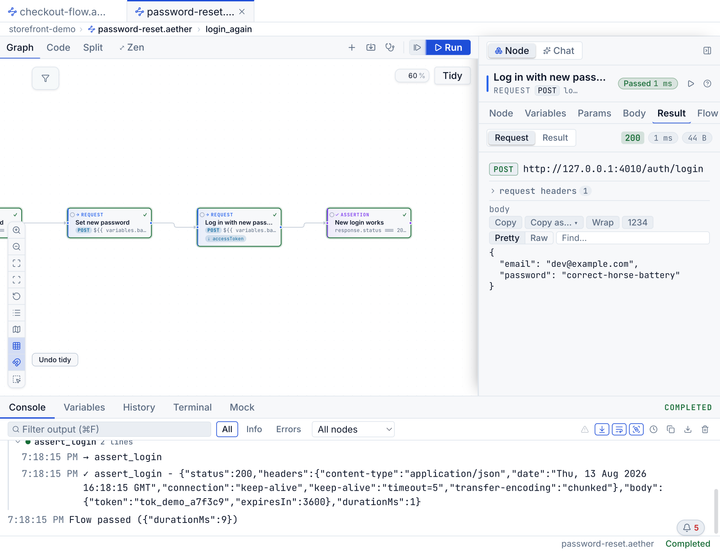The image size is (720, 551).
Task: Switch body view to Raw
Action: (x=539, y=238)
